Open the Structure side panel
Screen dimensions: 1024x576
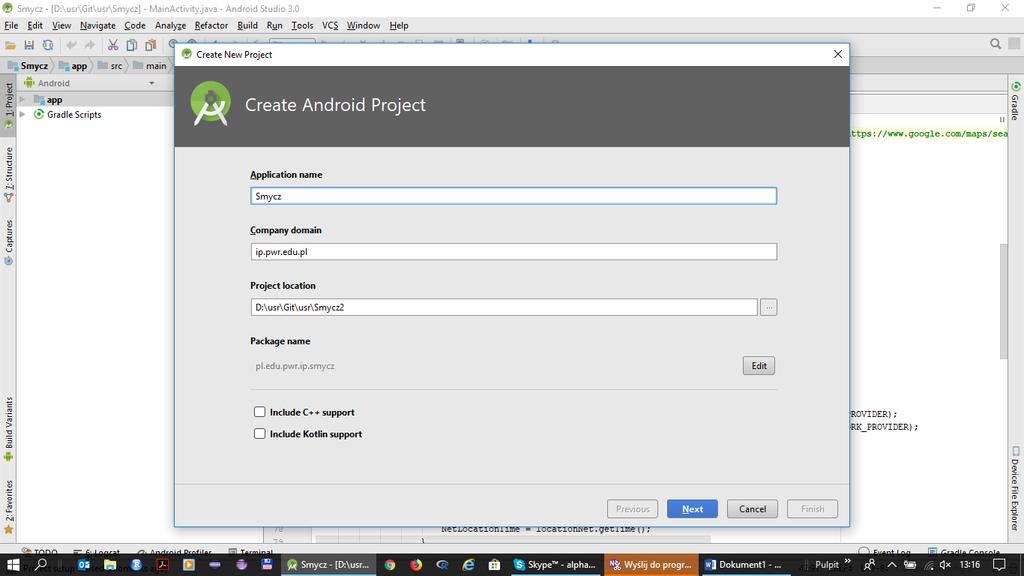(x=8, y=174)
